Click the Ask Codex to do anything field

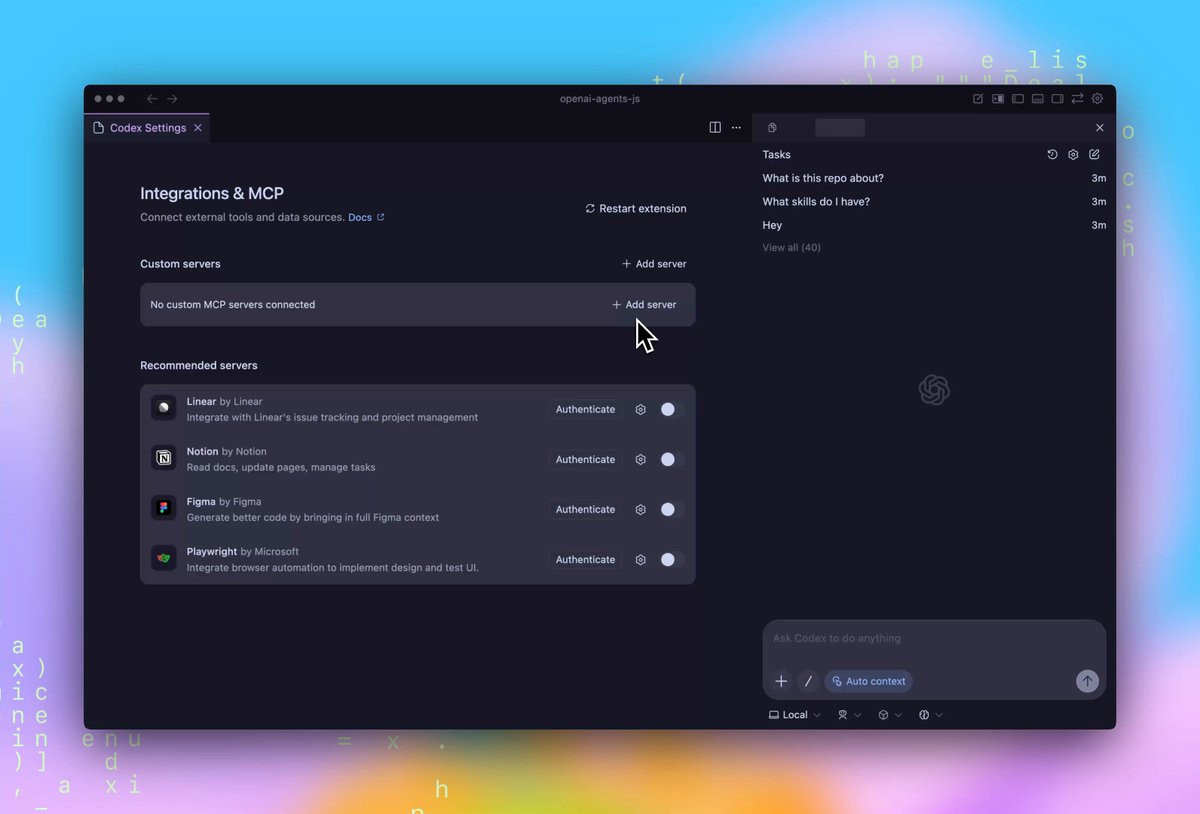pyautogui.click(x=934, y=639)
